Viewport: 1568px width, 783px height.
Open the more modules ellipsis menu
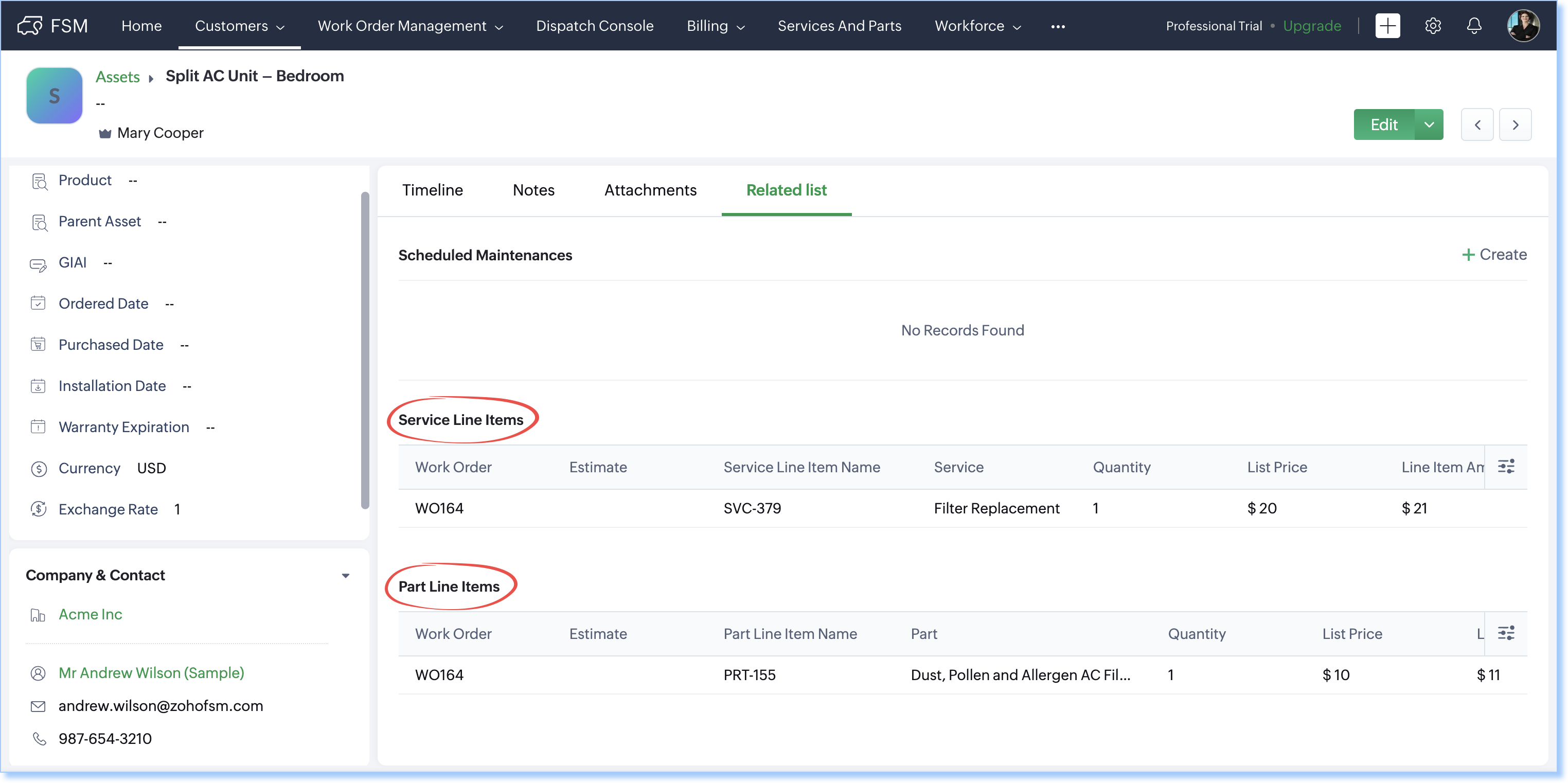[x=1058, y=26]
